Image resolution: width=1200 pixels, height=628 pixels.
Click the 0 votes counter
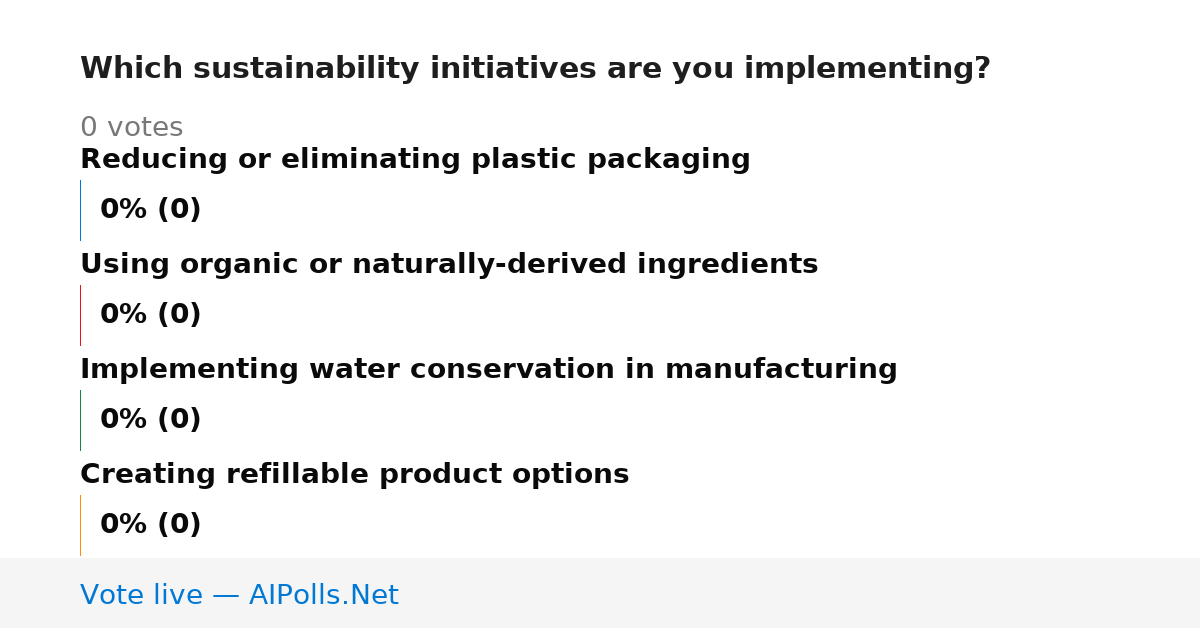click(x=131, y=127)
